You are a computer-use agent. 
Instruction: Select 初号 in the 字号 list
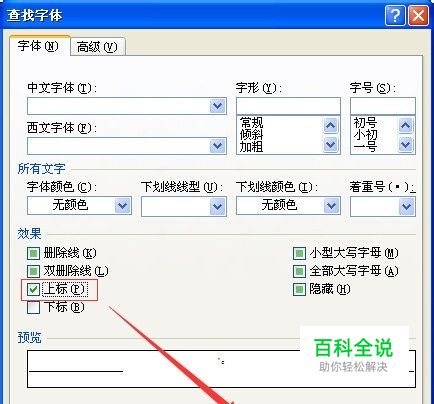(x=366, y=123)
